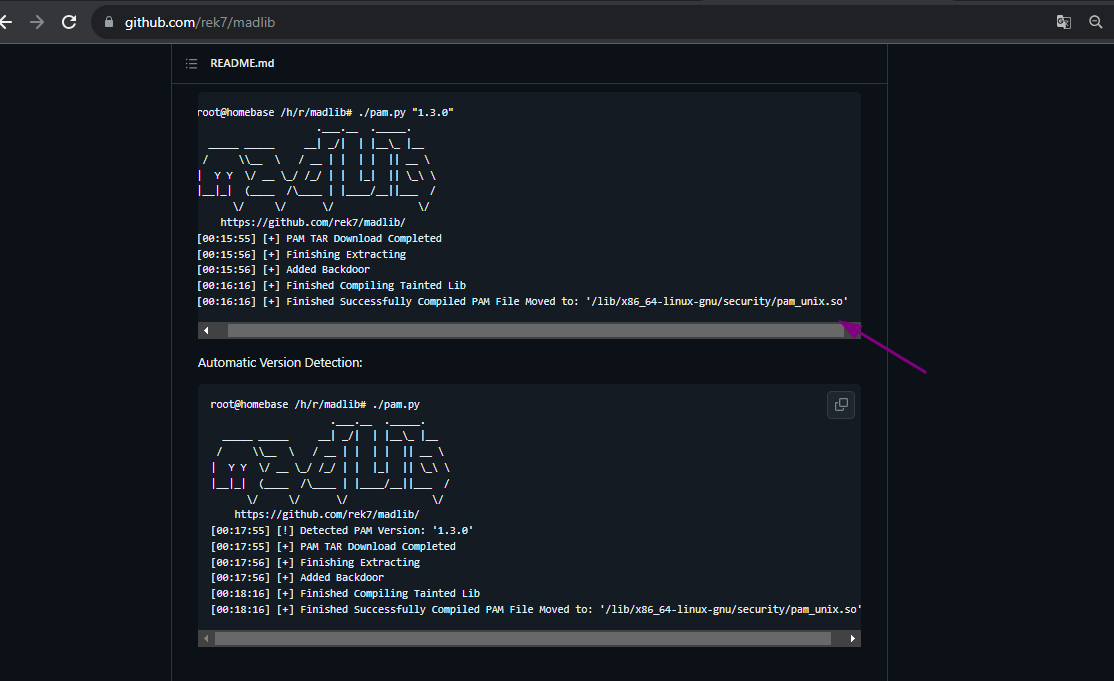
Task: Click '[00:15:56] [+] Finishing Extracting' line
Action: (x=301, y=254)
